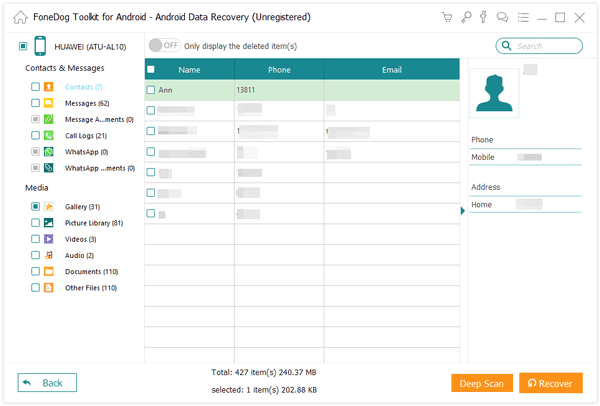Toggle Only display the deleted items switch

(165, 46)
